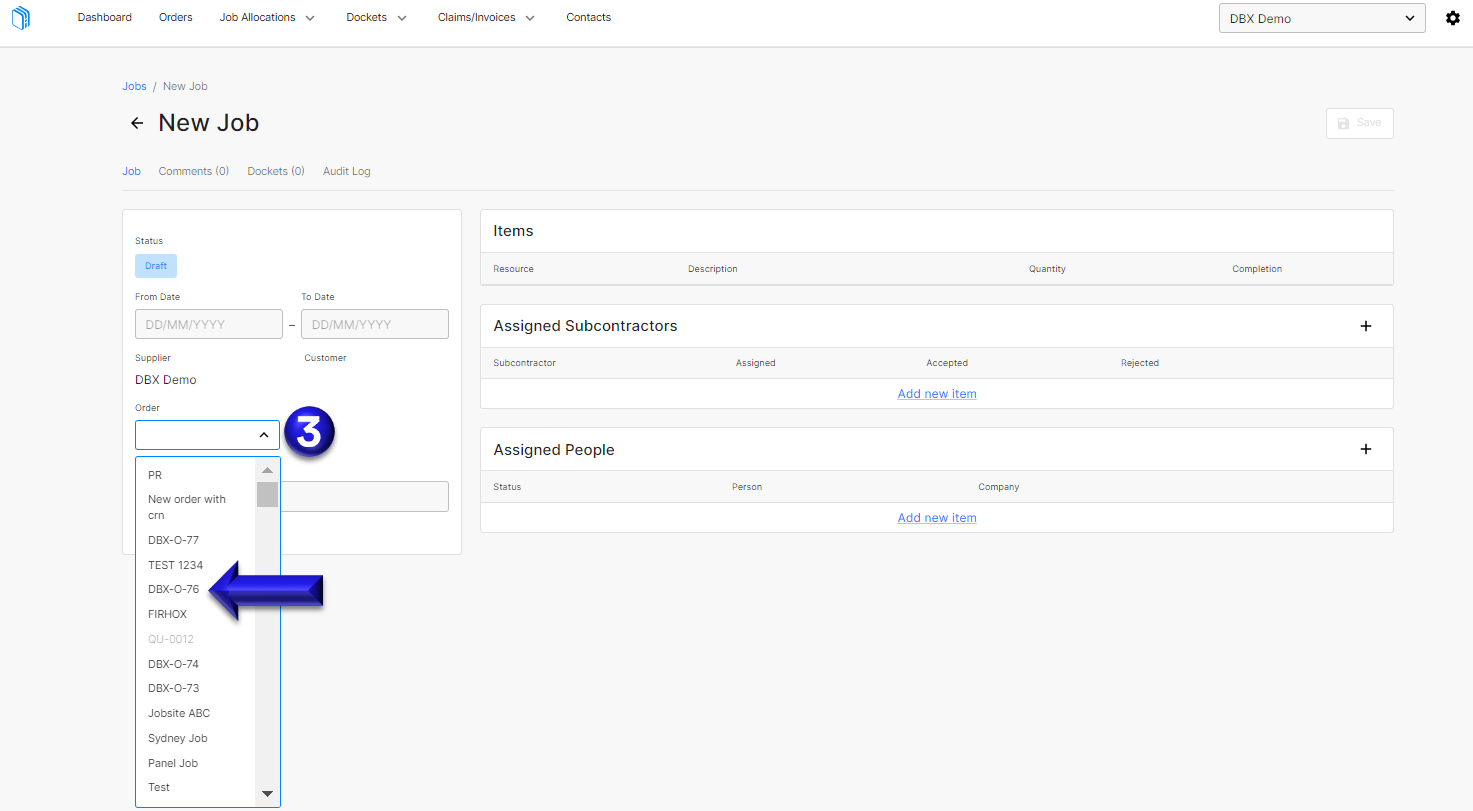Open settings via the gear icon
Viewport: 1473px width, 811px height.
click(x=1452, y=17)
